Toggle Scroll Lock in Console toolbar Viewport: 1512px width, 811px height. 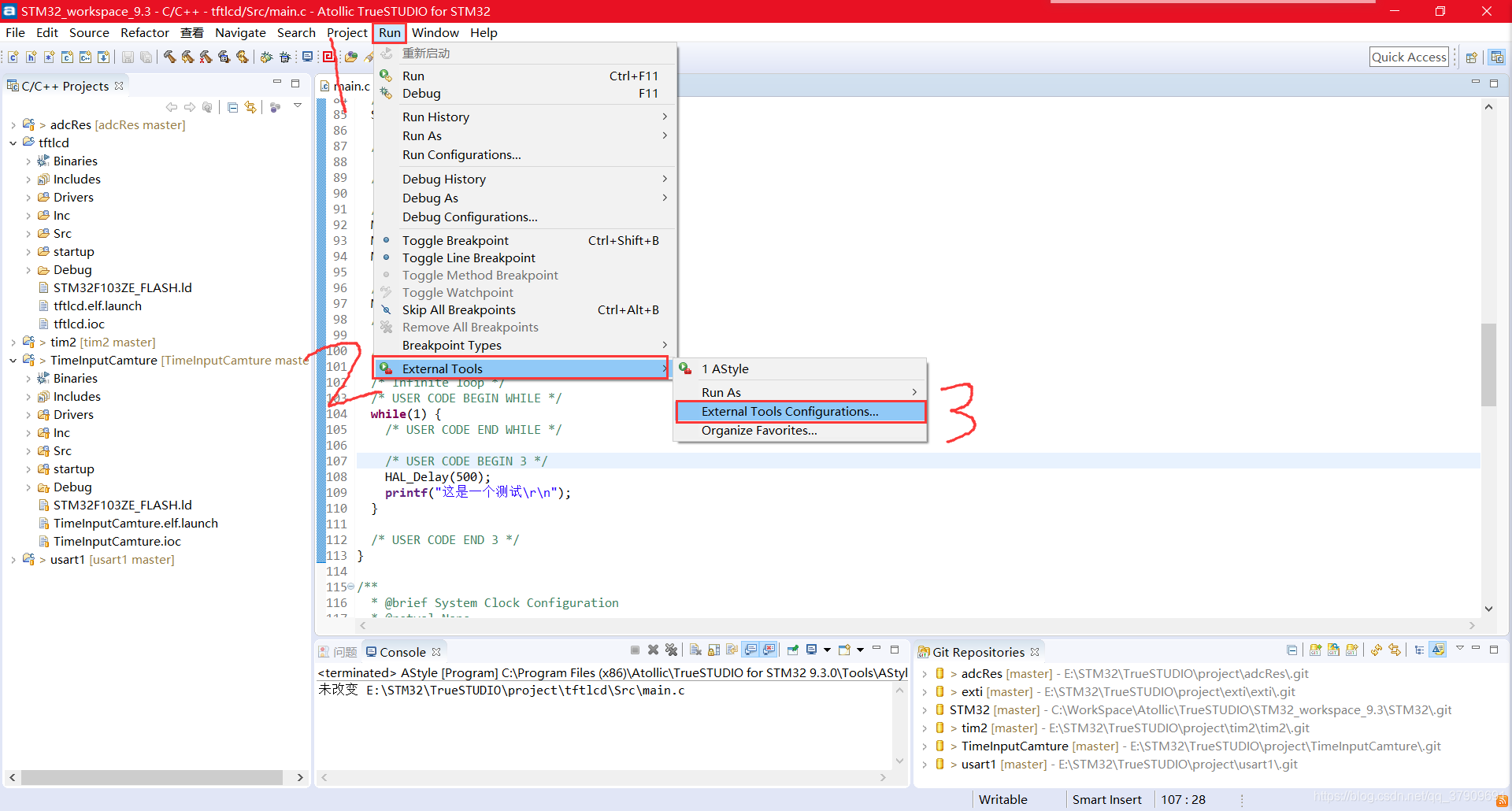(x=713, y=650)
